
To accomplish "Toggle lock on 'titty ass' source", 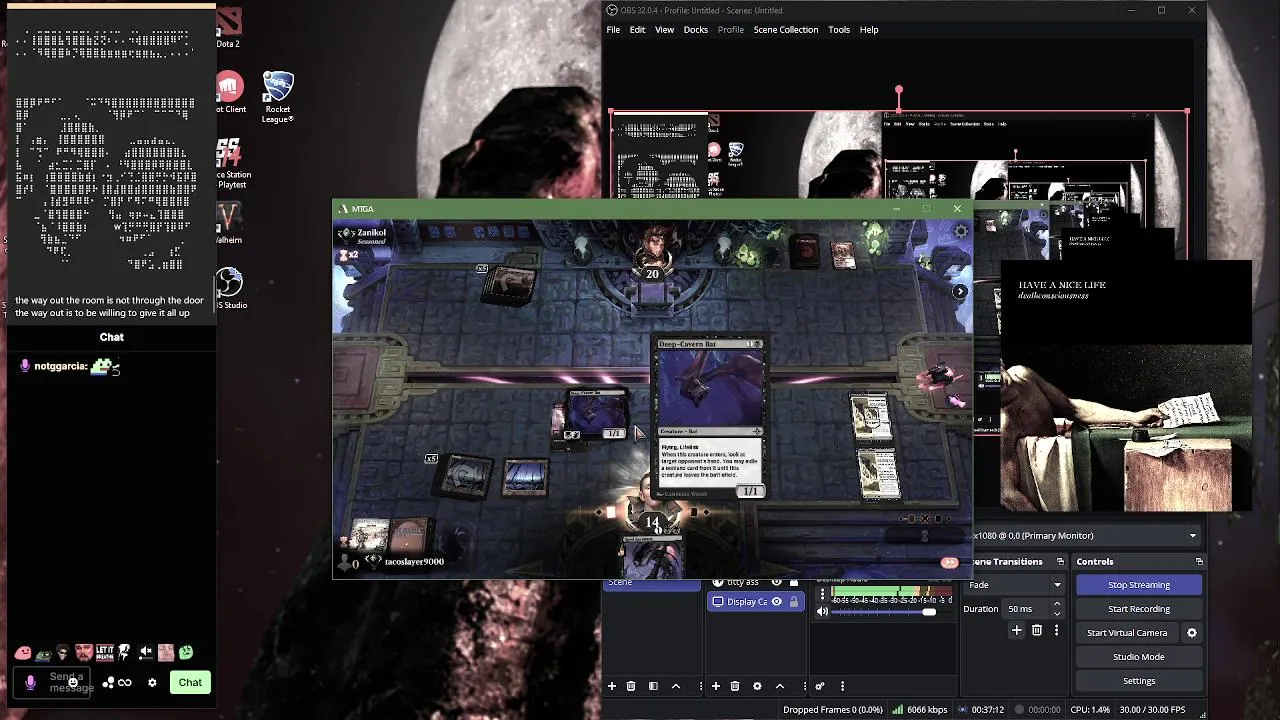I will tap(794, 582).
